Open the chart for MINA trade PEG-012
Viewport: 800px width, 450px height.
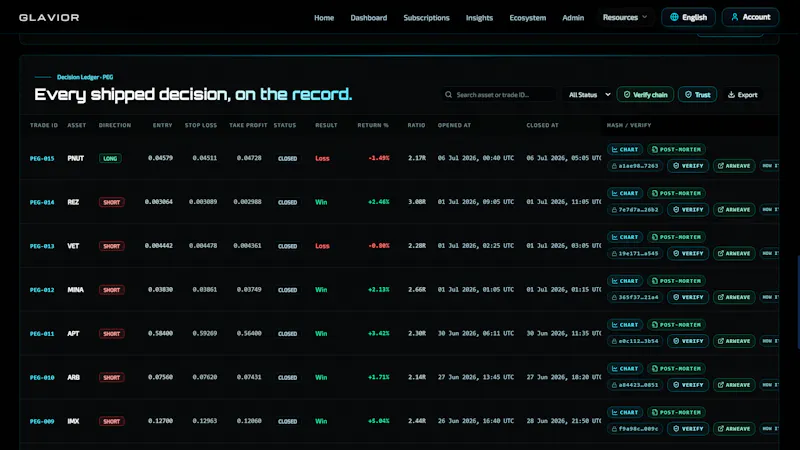(x=624, y=281)
